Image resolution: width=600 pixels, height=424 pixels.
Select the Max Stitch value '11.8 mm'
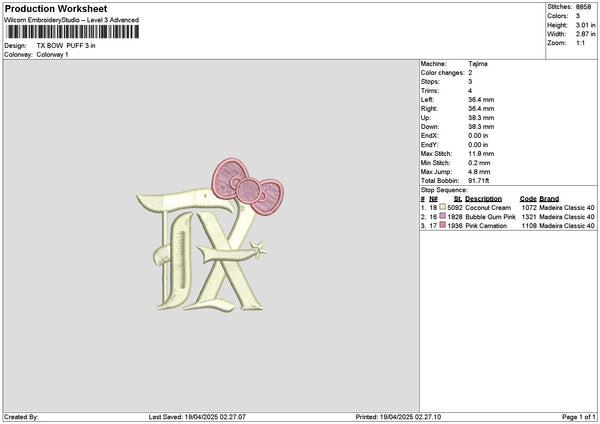click(x=481, y=154)
